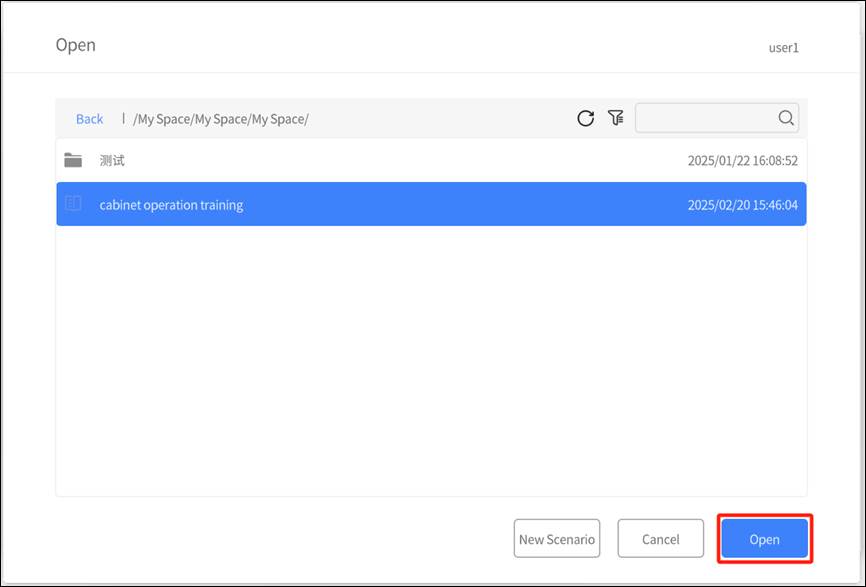This screenshot has width=866, height=587.
Task: Cancel the Open dialog
Action: (x=660, y=539)
